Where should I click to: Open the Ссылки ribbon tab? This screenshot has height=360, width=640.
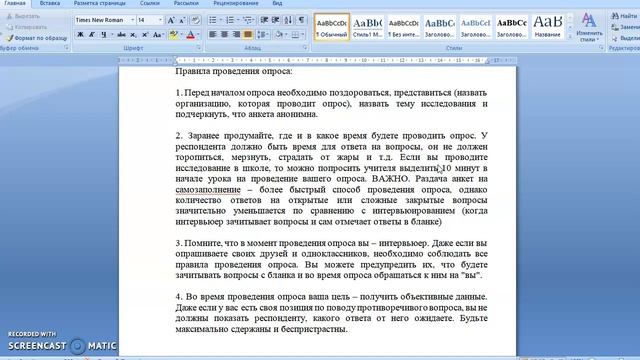pyautogui.click(x=150, y=3)
